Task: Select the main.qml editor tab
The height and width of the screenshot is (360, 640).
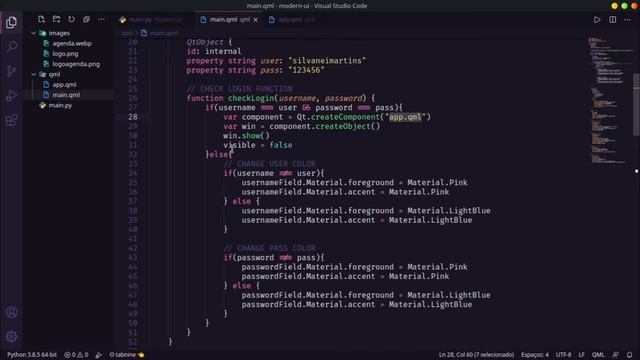Action: pyautogui.click(x=229, y=20)
